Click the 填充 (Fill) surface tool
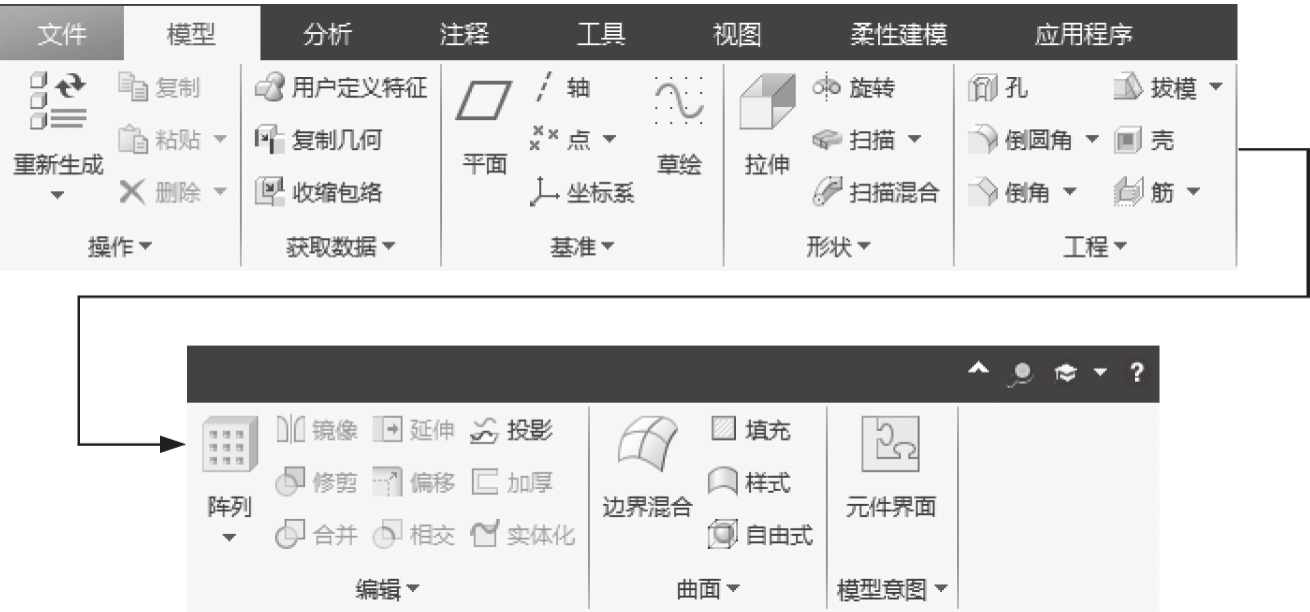1310x612 pixels. coord(750,431)
